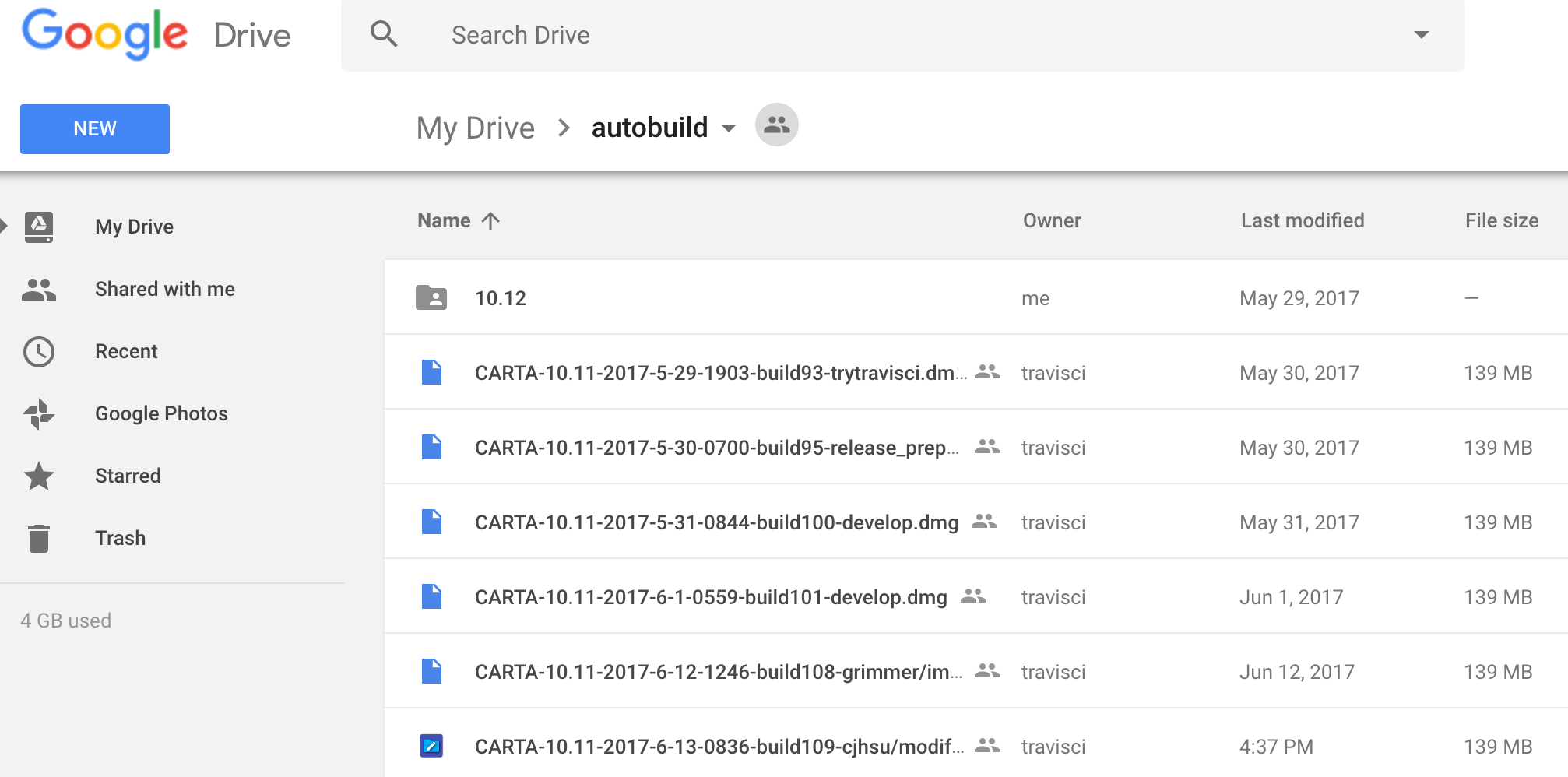This screenshot has width=1568, height=777.
Task: Click the shared icon on build100 row
Action: point(984,521)
